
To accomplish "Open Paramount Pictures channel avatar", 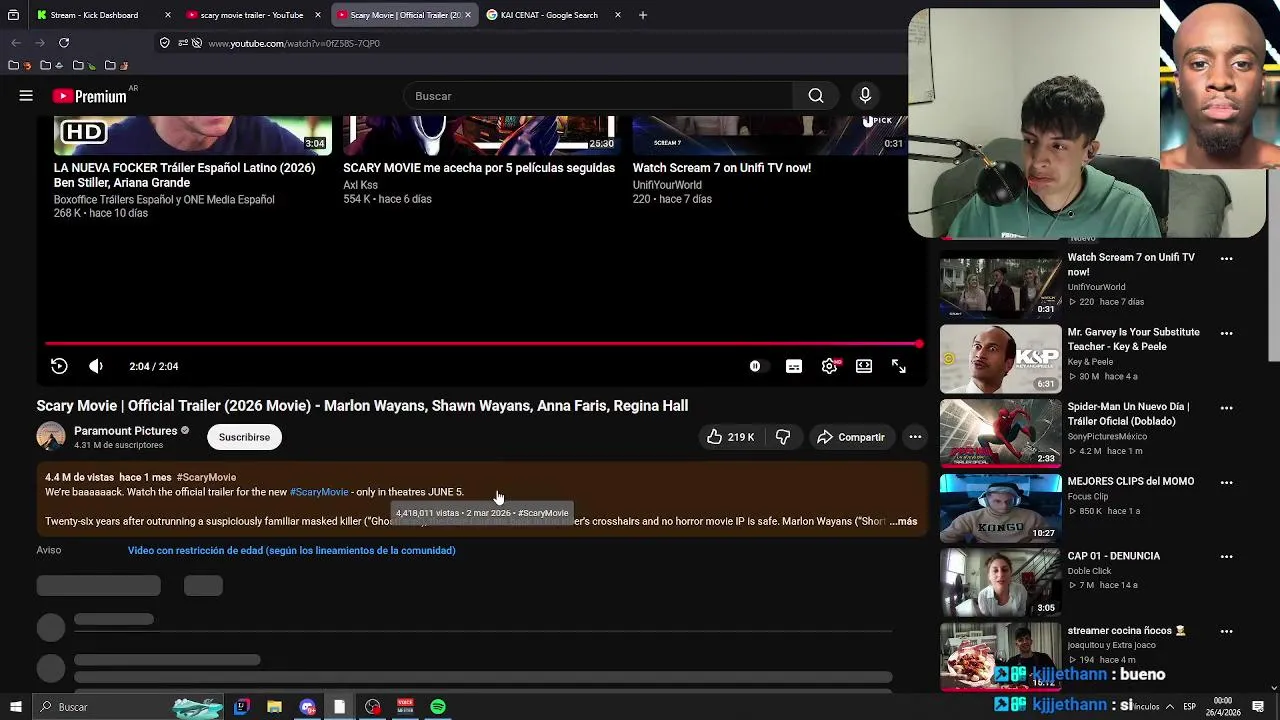I will (x=51, y=437).
